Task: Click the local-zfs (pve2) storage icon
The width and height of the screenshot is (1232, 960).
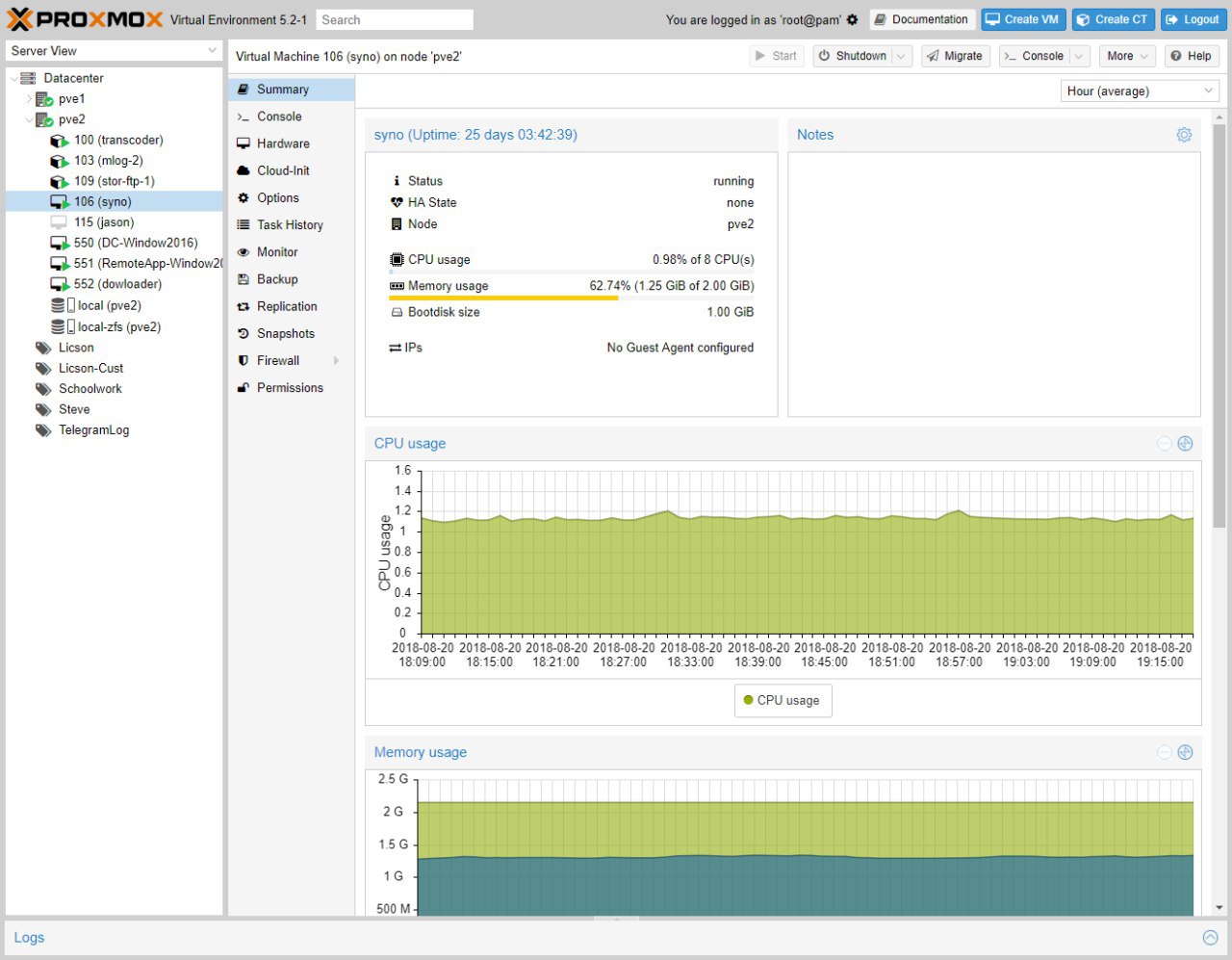Action: pos(63,326)
